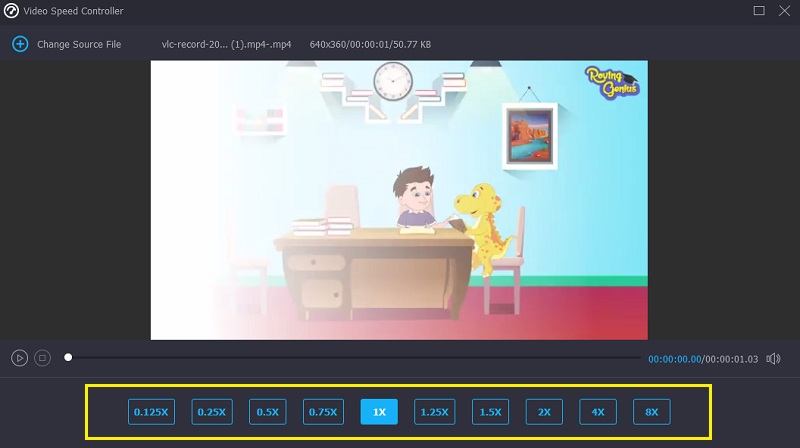Maximize the Video Speed Controller window
The image size is (800, 448).
tap(759, 11)
